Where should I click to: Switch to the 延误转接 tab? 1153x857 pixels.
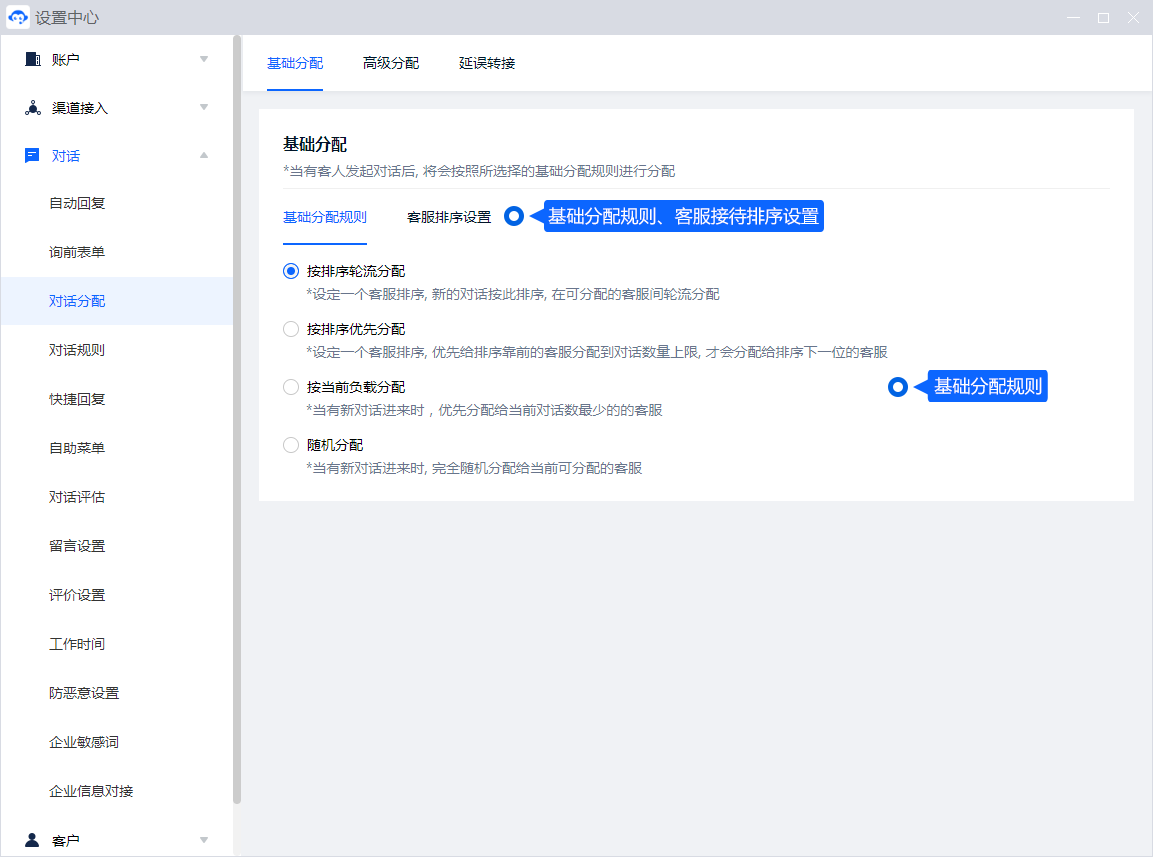(x=487, y=63)
